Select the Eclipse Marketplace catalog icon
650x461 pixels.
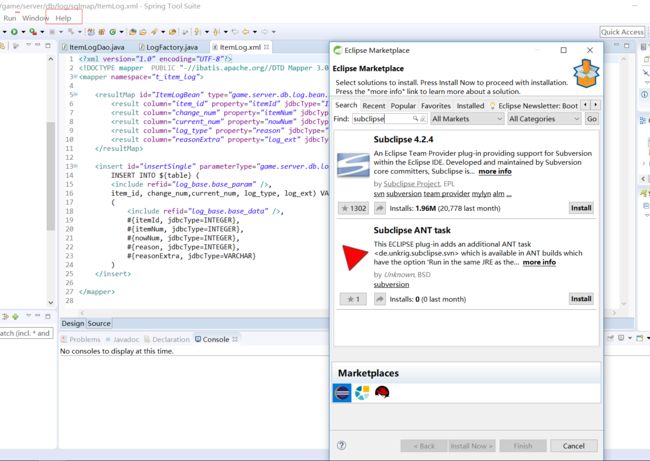point(342,393)
